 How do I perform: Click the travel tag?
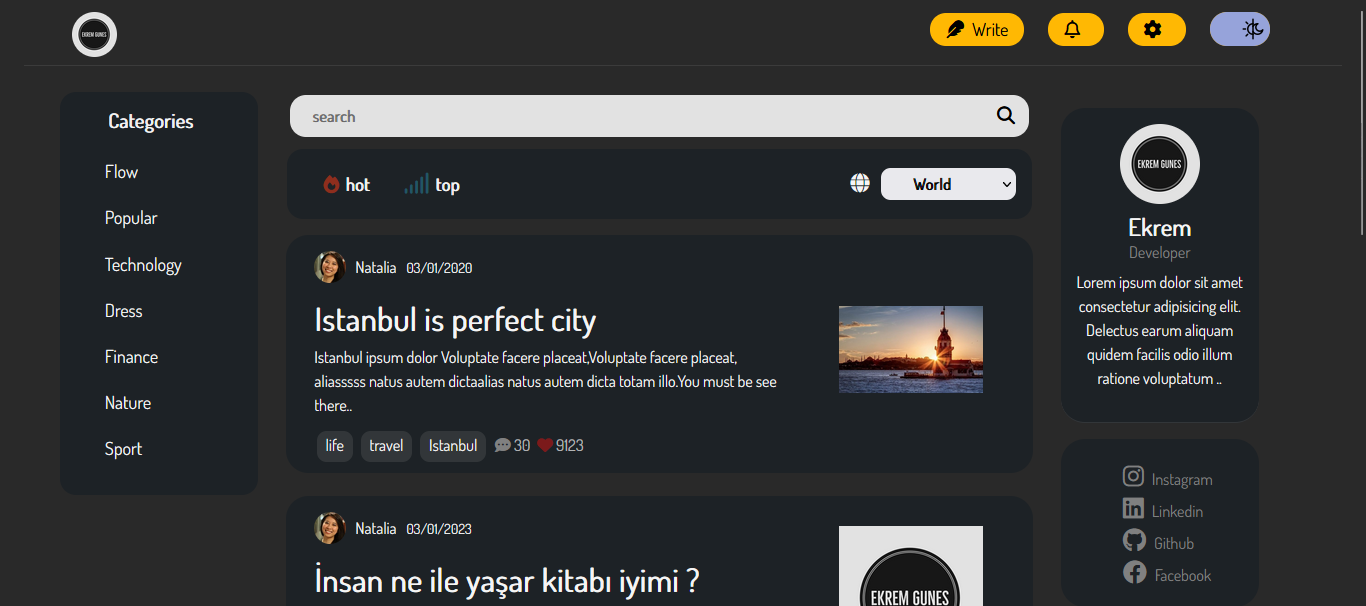(x=386, y=446)
